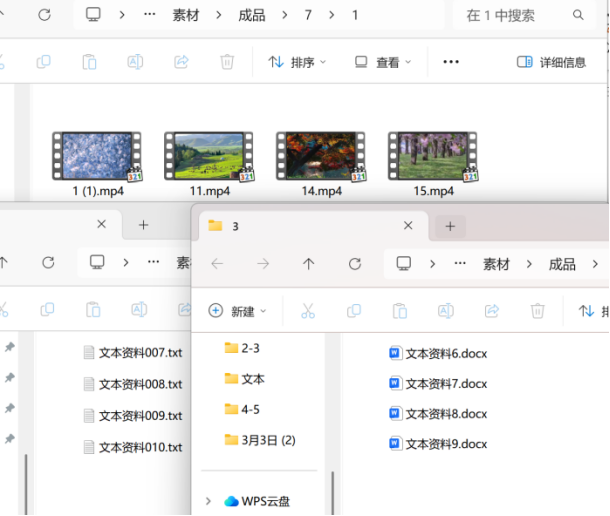Select WPS云盘 in navigation pane

tap(257, 501)
